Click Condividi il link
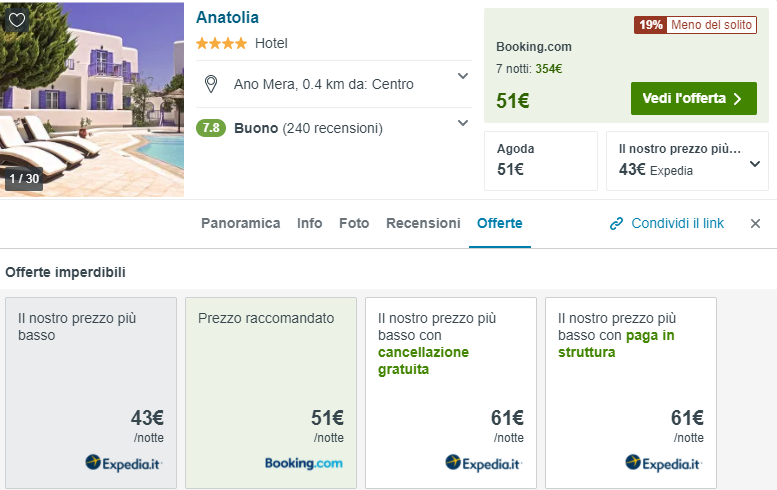Screen dimensions: 777x490 (677, 223)
